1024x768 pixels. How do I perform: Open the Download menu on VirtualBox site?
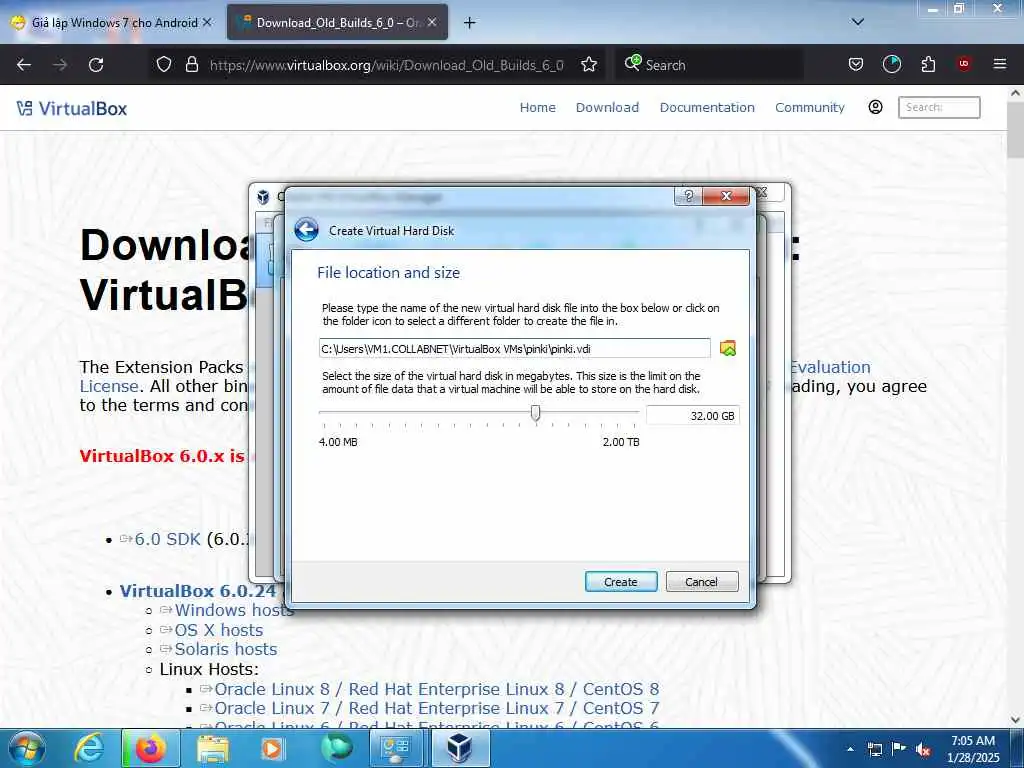[x=607, y=108]
